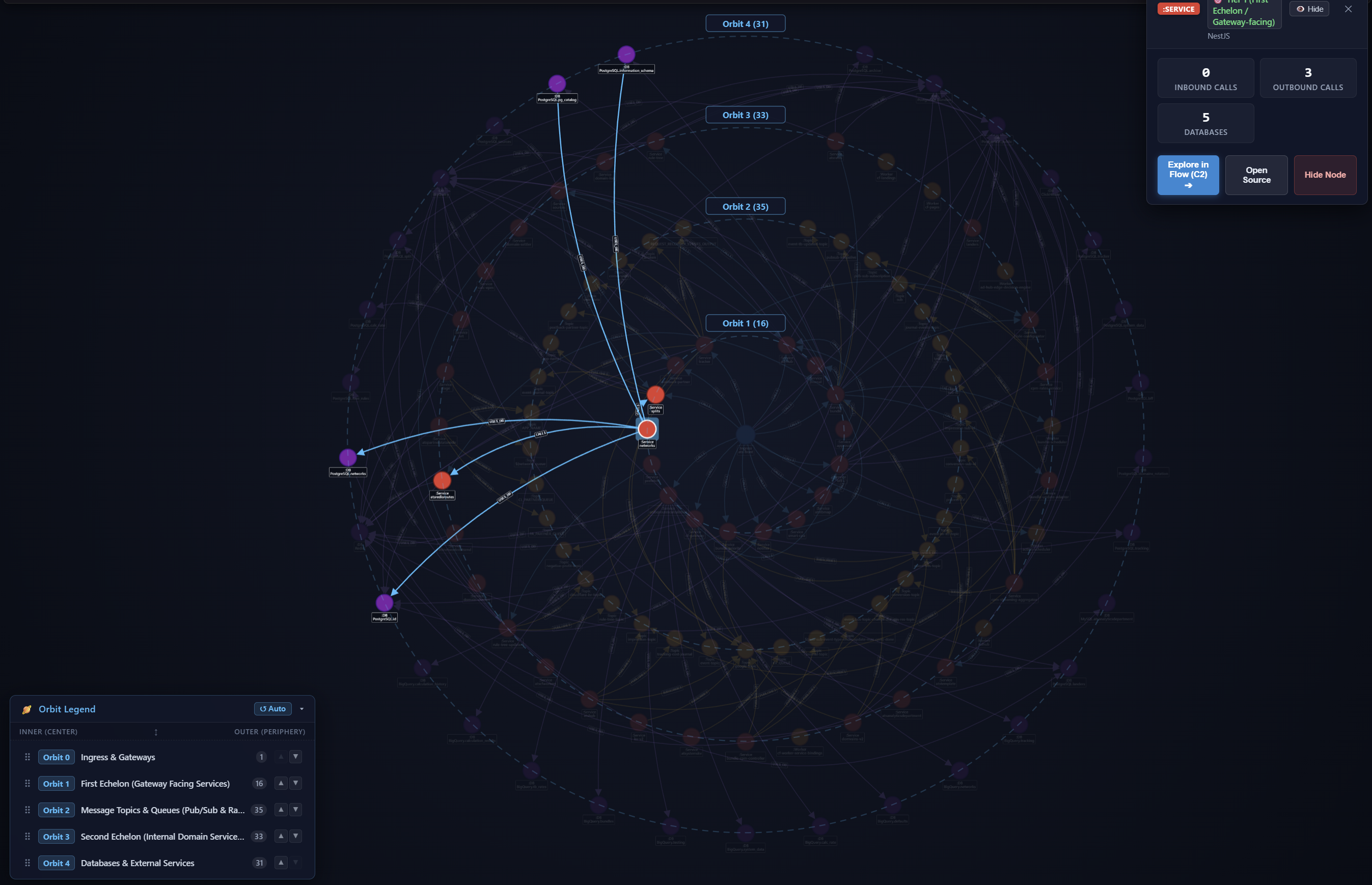Screen dimensions: 1372x885
Task: Select the PostgreSQL.networks database node
Action: pyautogui.click(x=348, y=457)
